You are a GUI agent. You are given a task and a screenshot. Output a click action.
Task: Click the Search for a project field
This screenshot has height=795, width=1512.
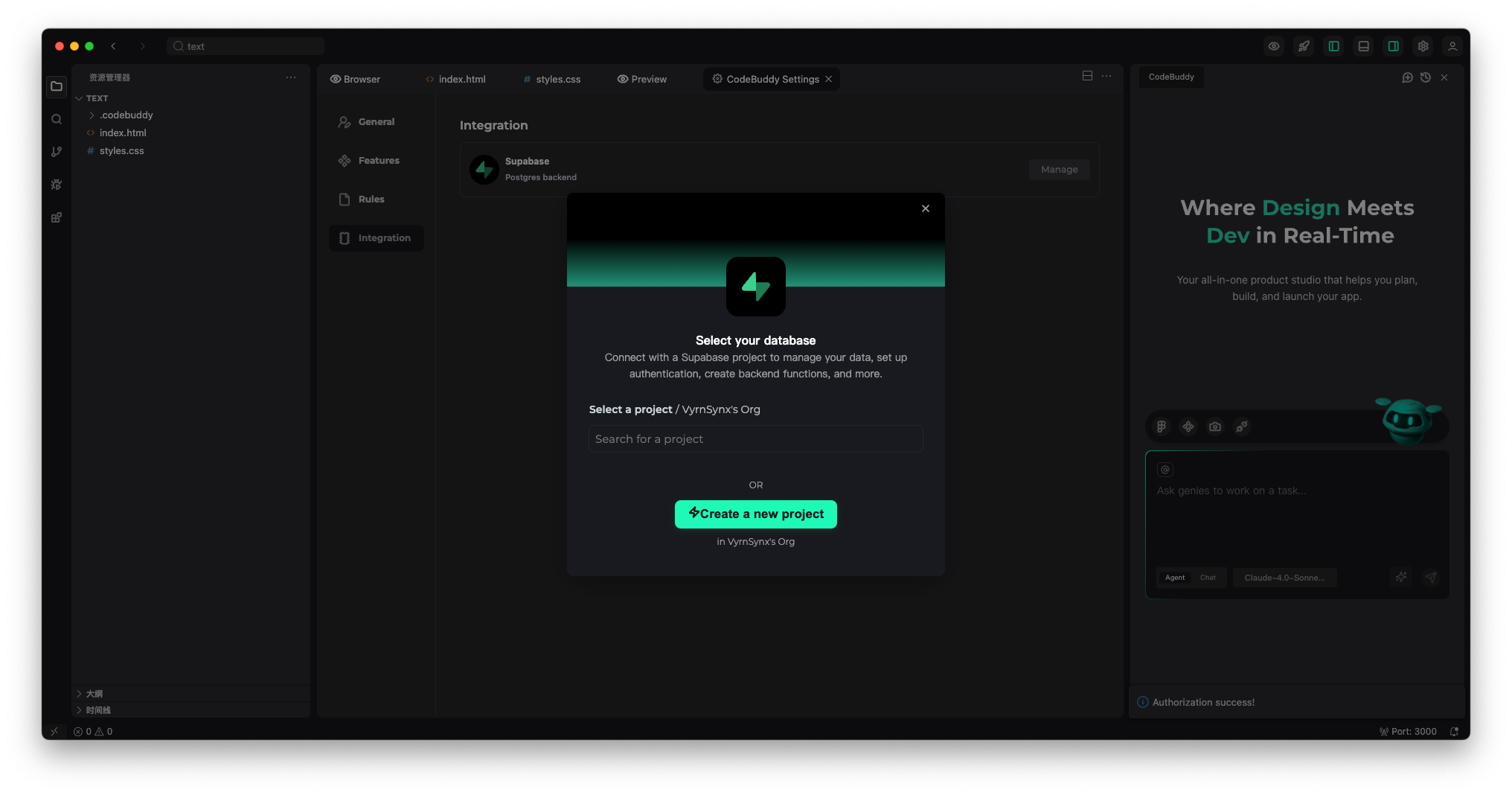tap(755, 439)
